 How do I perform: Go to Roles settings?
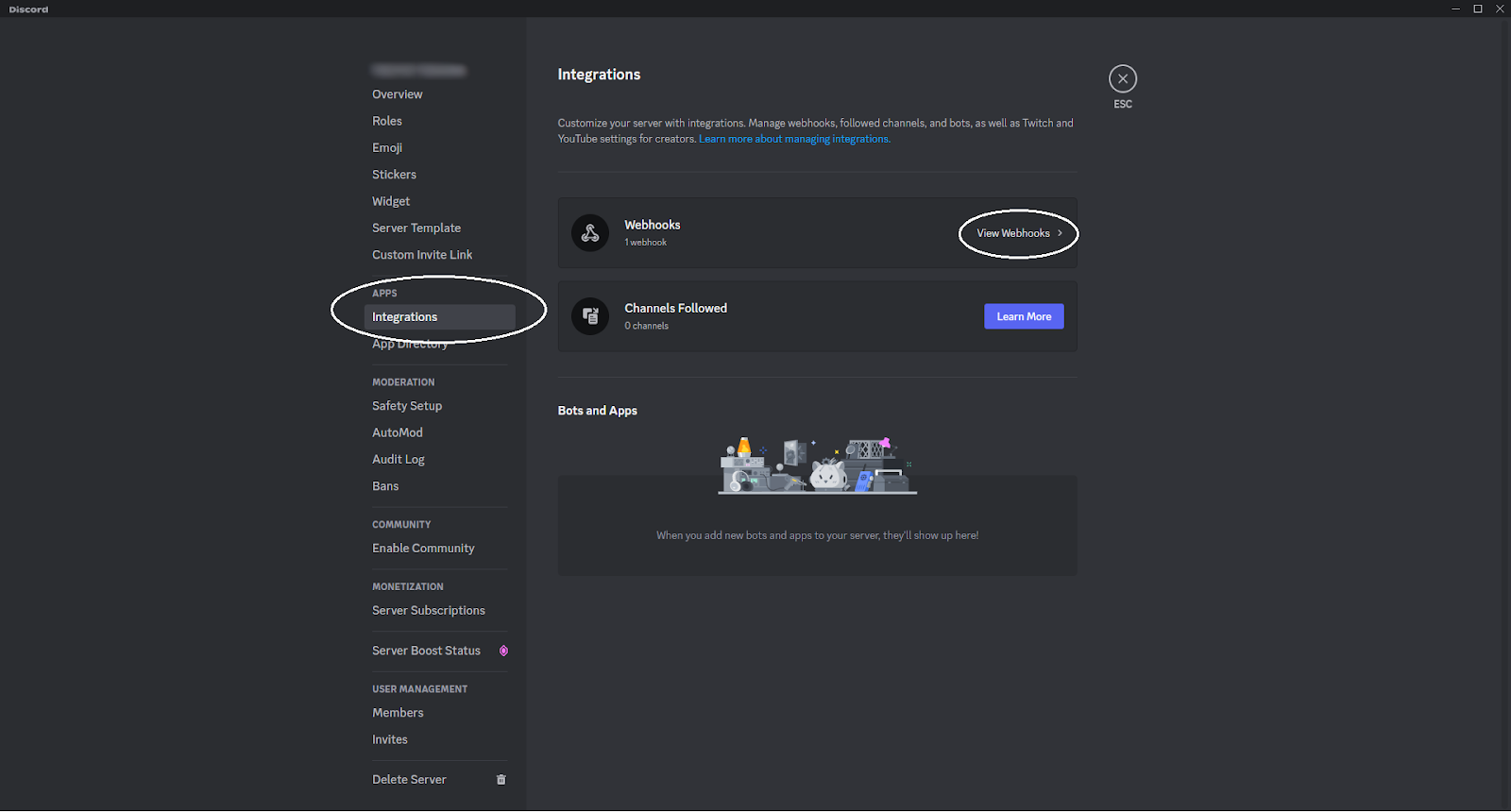tap(387, 121)
